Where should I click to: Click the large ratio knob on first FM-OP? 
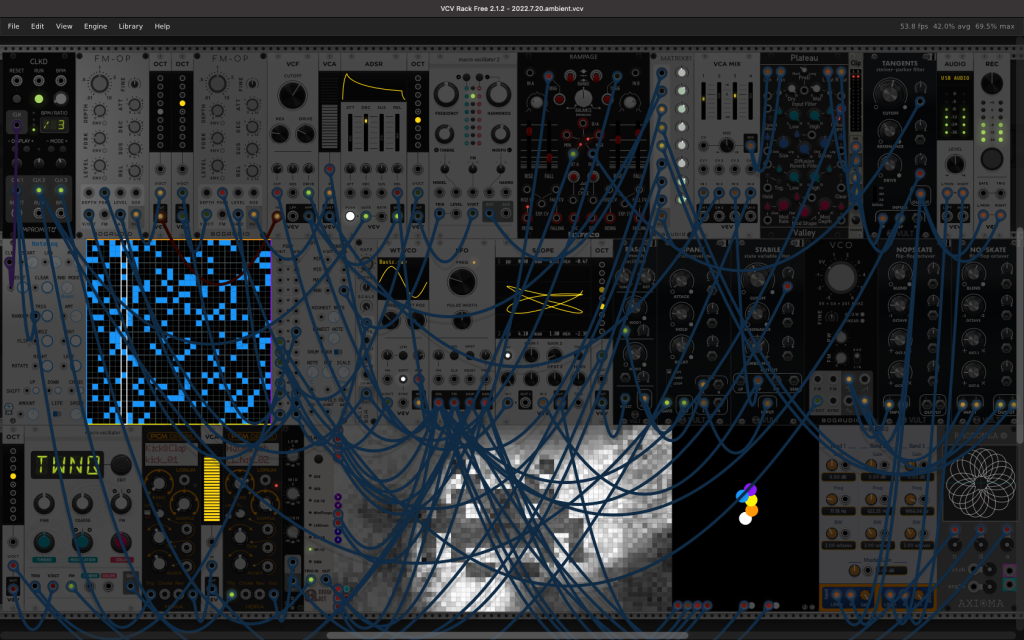[x=99, y=84]
